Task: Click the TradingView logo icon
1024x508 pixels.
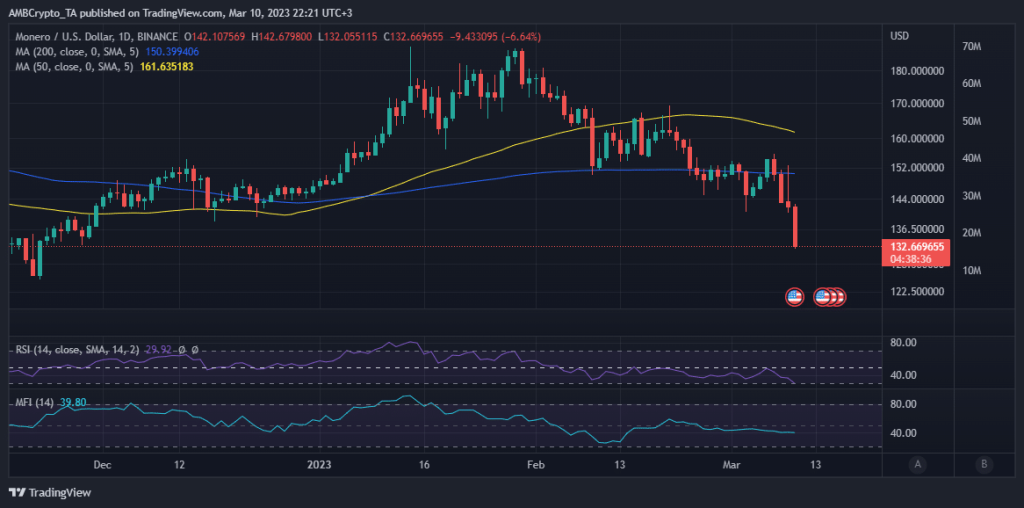Action: click(x=18, y=492)
